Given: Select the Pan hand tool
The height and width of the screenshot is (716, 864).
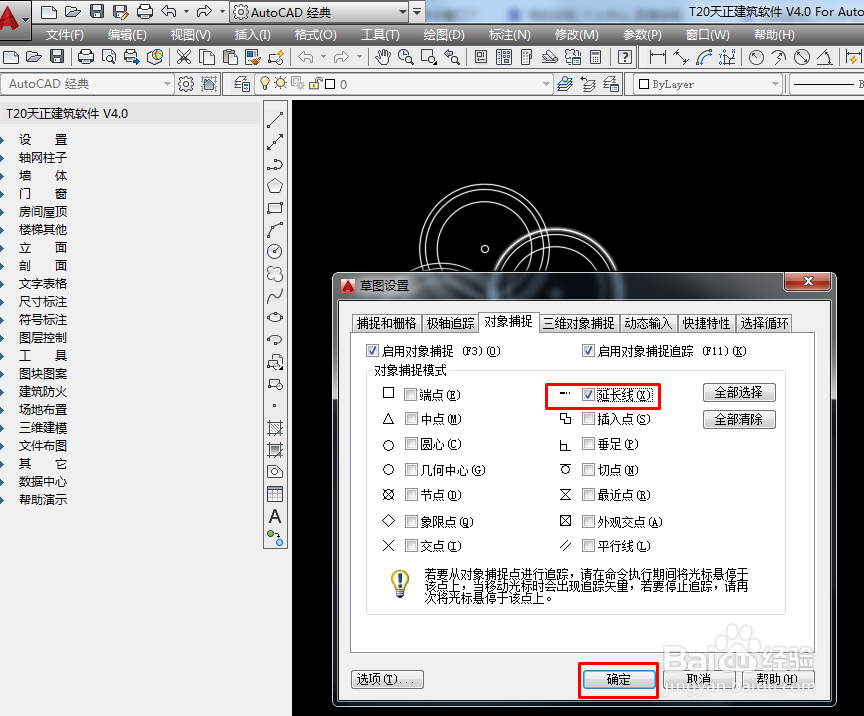Looking at the screenshot, I should coord(382,56).
